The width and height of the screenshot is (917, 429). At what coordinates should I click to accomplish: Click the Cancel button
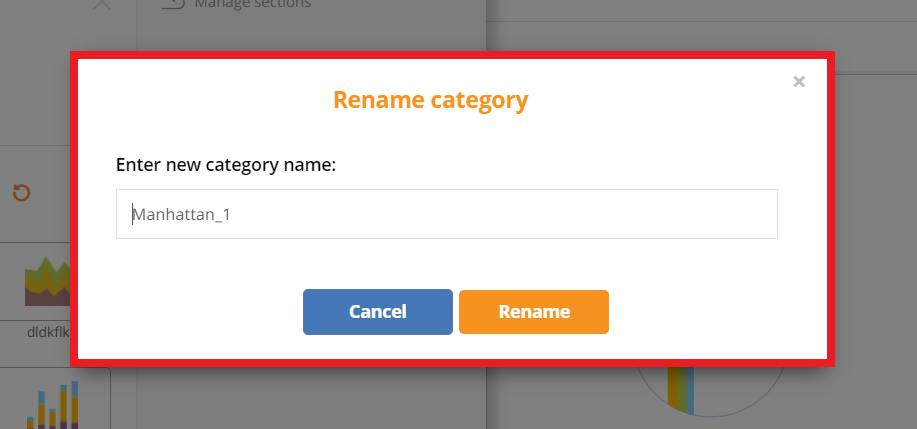point(377,312)
